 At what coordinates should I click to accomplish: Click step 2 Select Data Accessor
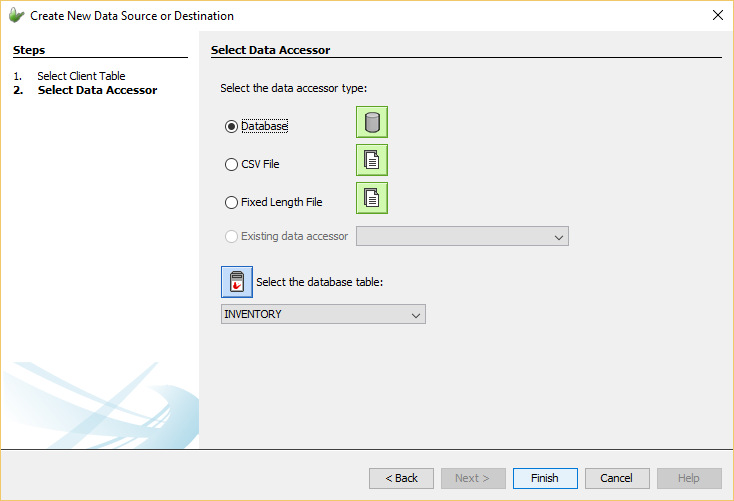click(97, 90)
